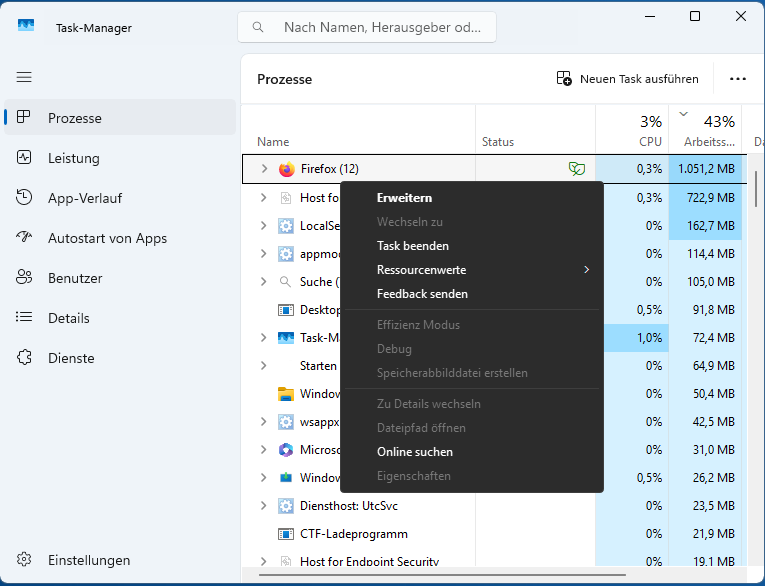Viewport: 765px width, 586px height.
Task: Click the horizontal scrollbar at bottom
Action: (x=442, y=575)
